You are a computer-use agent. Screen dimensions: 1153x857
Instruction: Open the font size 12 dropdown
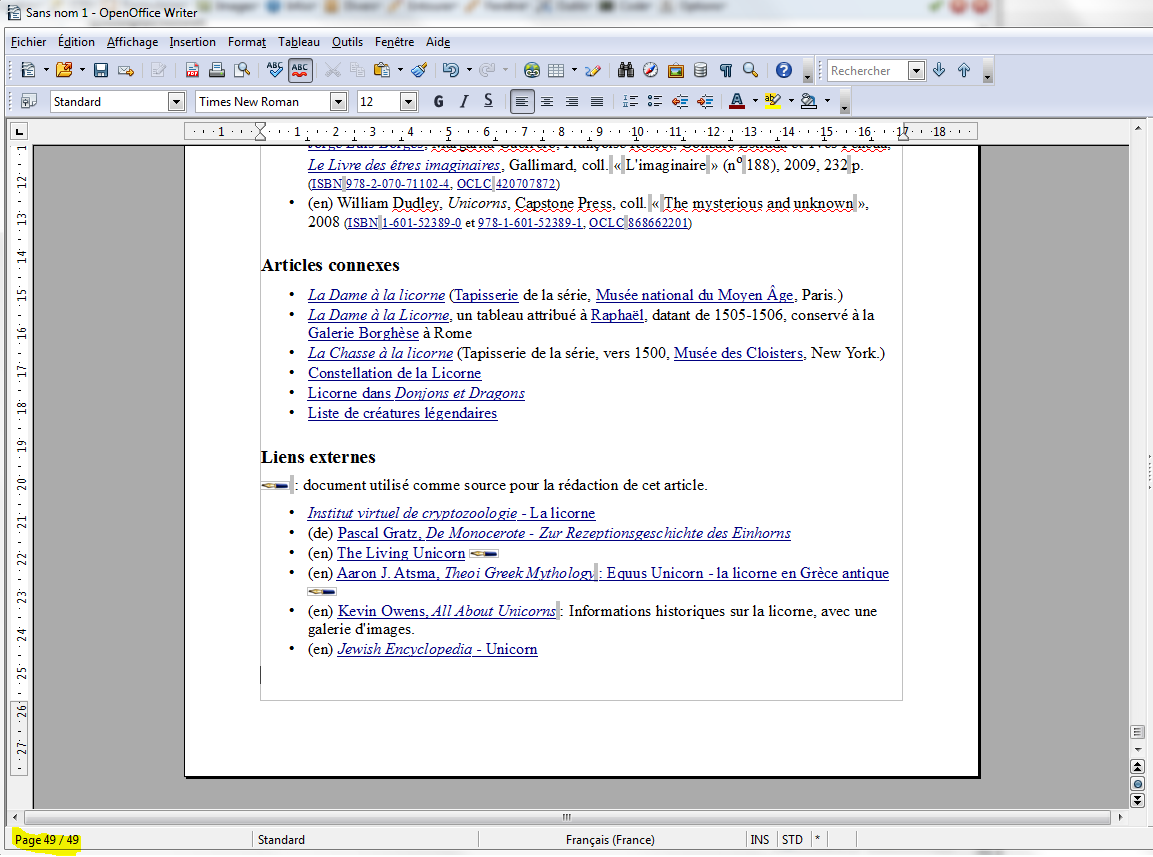[408, 101]
